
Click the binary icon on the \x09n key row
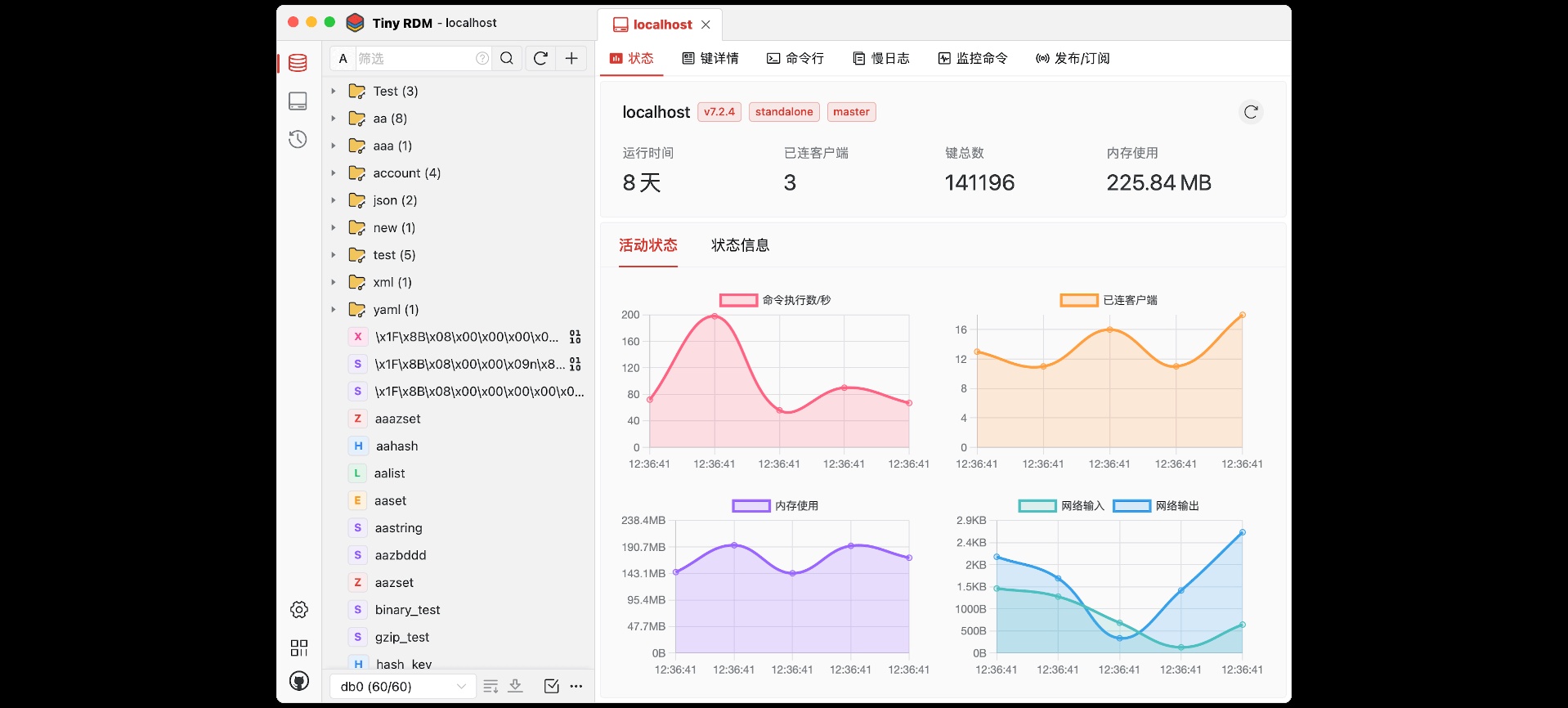(576, 364)
